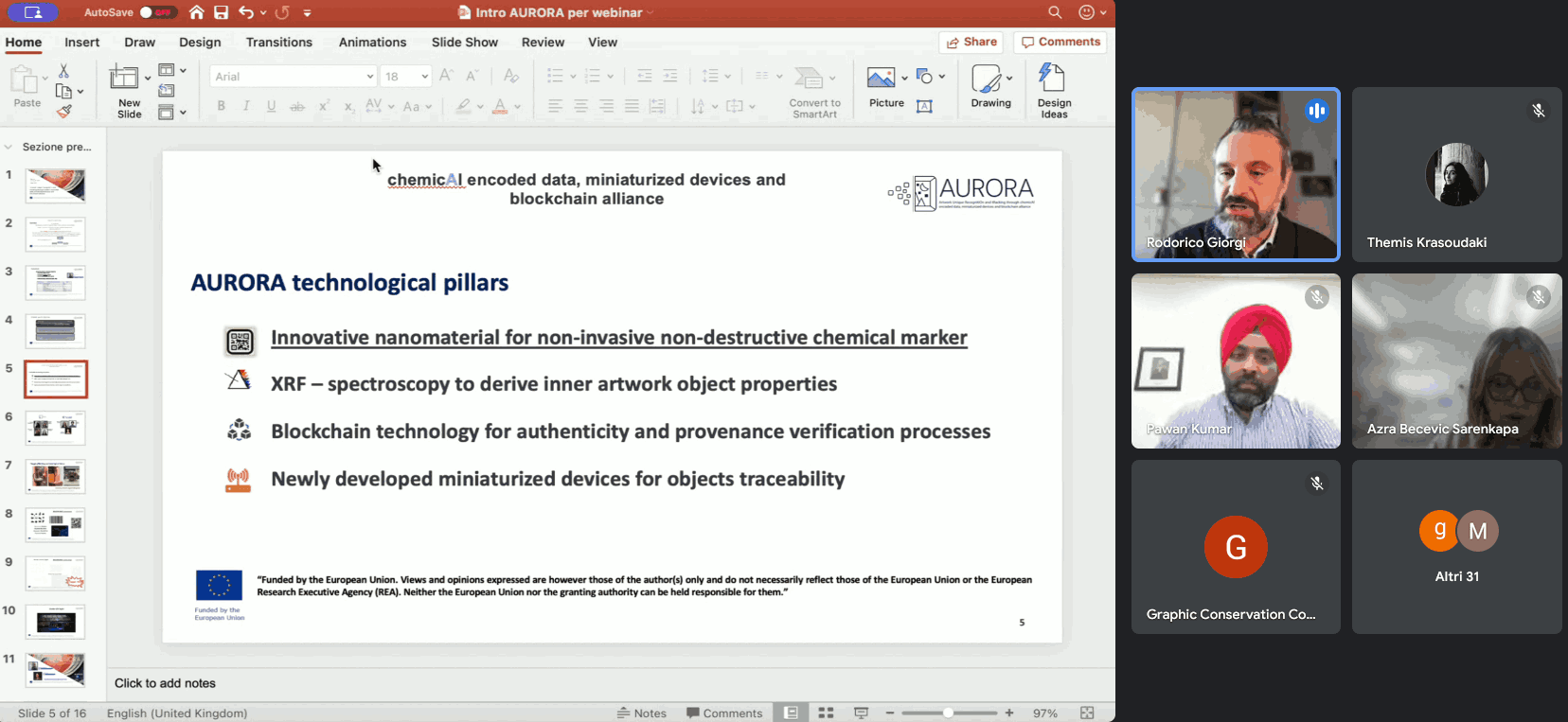Toggle Underline formatting
The height and width of the screenshot is (722, 1568).
point(272,106)
